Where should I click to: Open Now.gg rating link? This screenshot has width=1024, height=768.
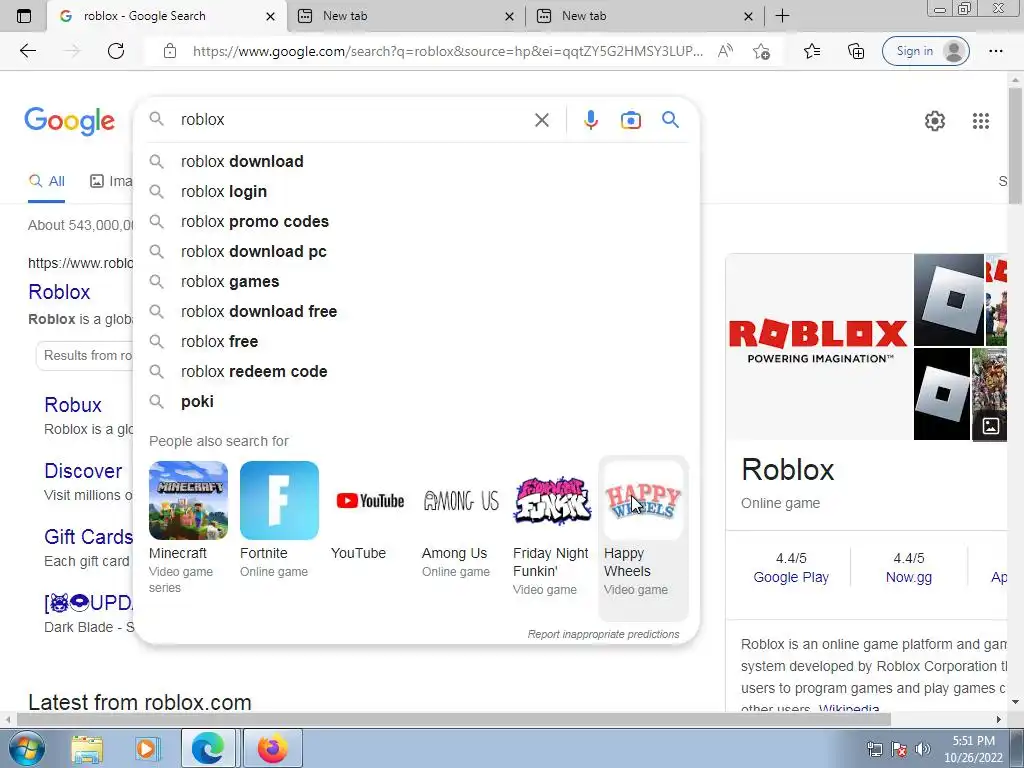[908, 577]
